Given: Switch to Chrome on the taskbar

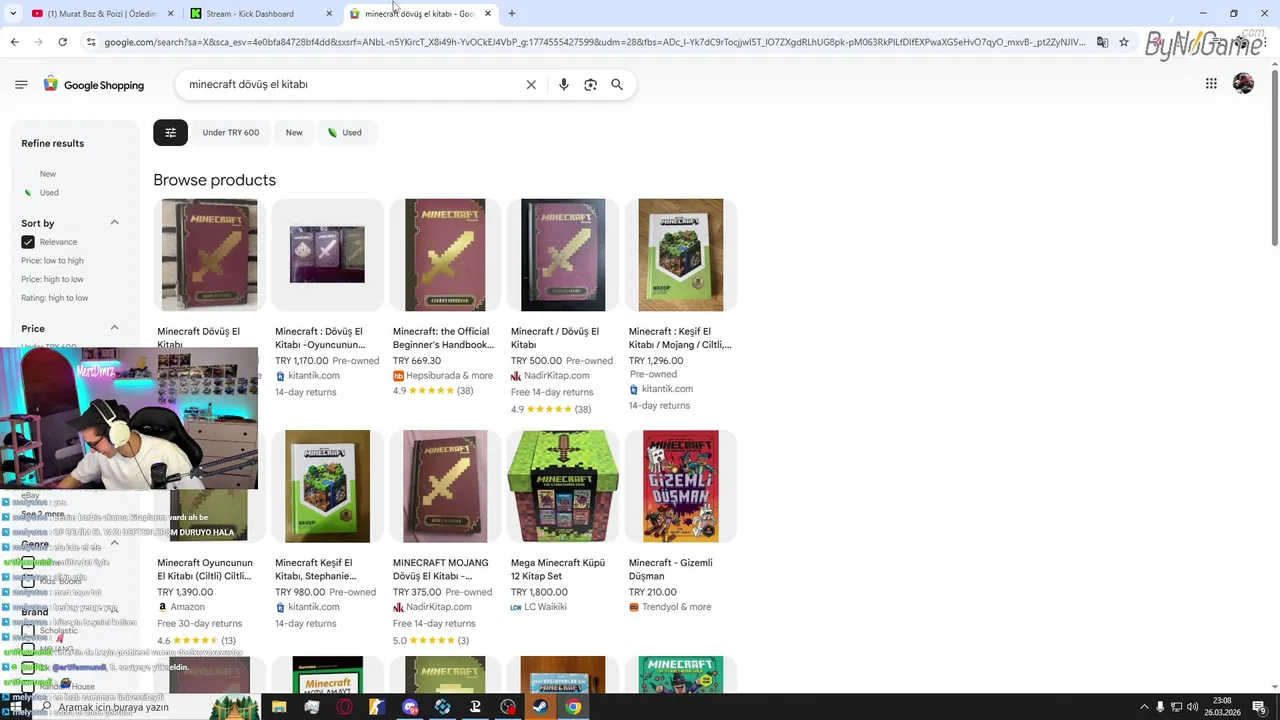Looking at the screenshot, I should tap(572, 707).
